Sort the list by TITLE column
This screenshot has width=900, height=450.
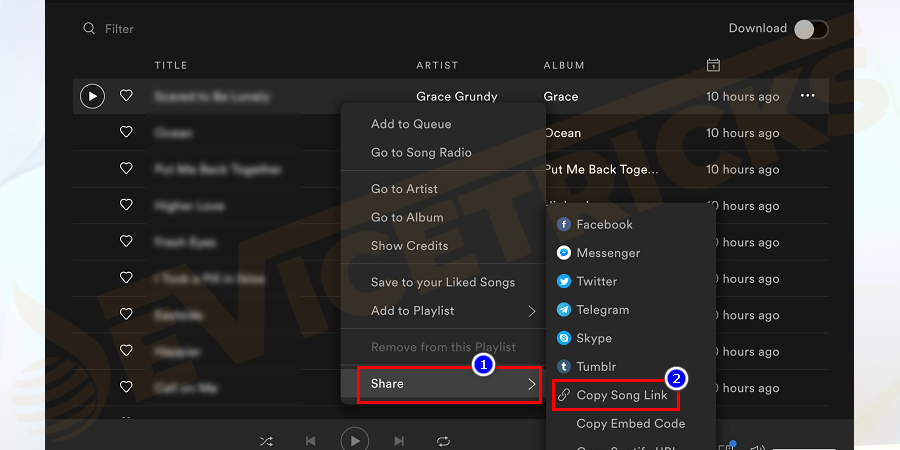coord(171,65)
